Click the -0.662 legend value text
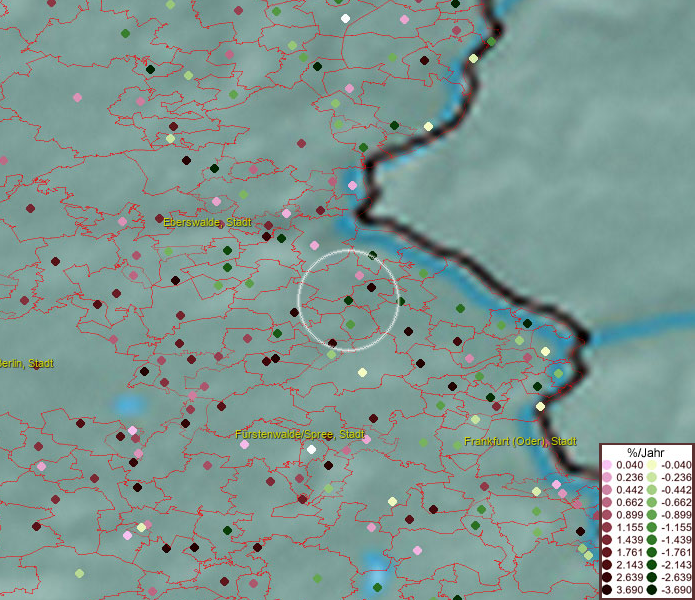Viewport: 695px width, 600px height. pos(676,503)
